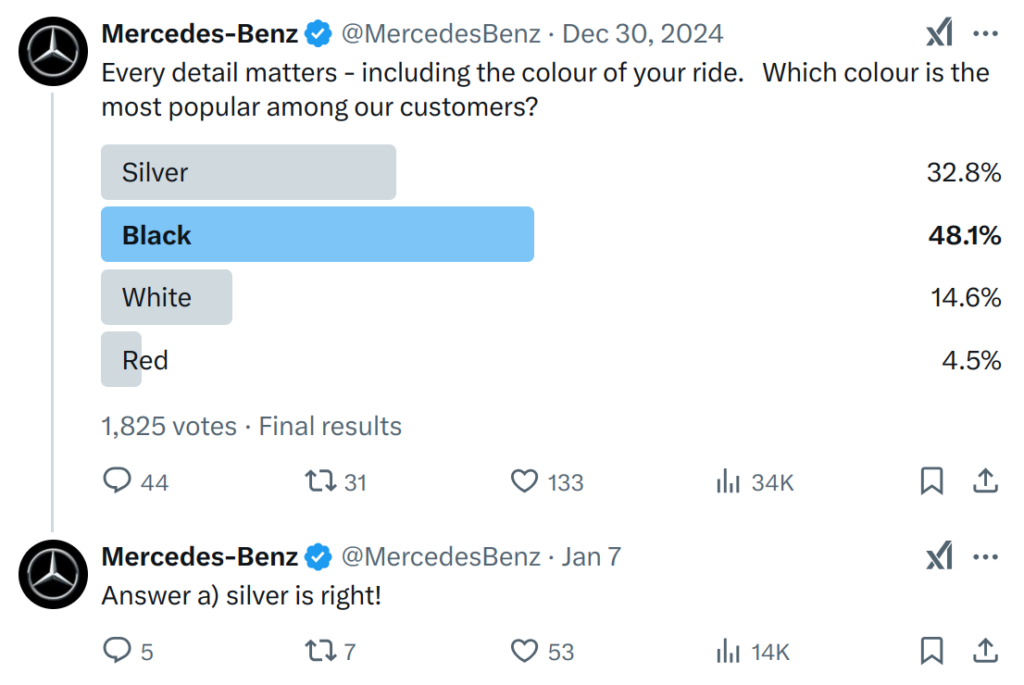
Task: Like the poll tweet with 133 likes
Action: click(524, 482)
